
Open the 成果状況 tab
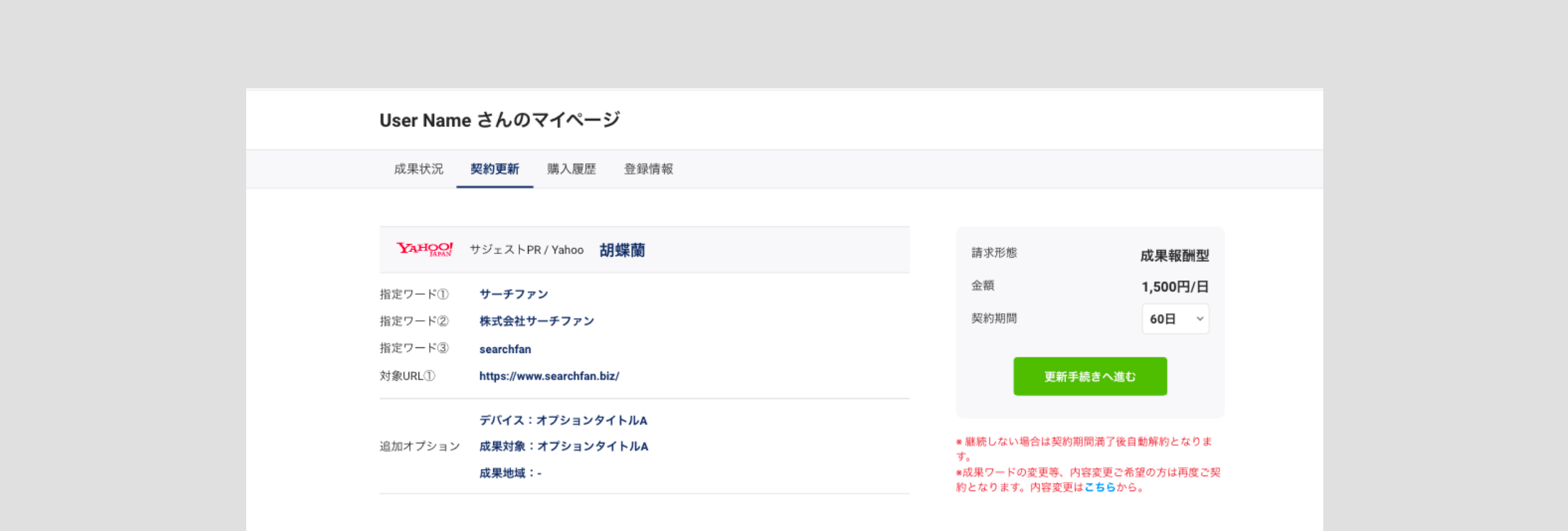tap(418, 169)
